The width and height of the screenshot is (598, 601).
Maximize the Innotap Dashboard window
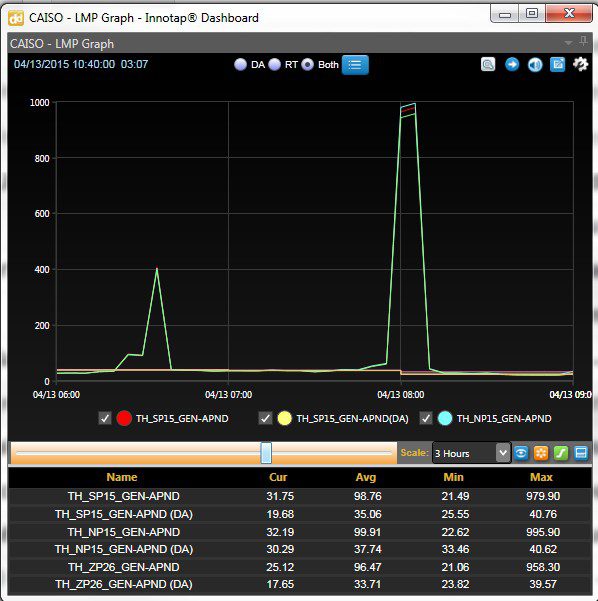pyautogui.click(x=532, y=14)
